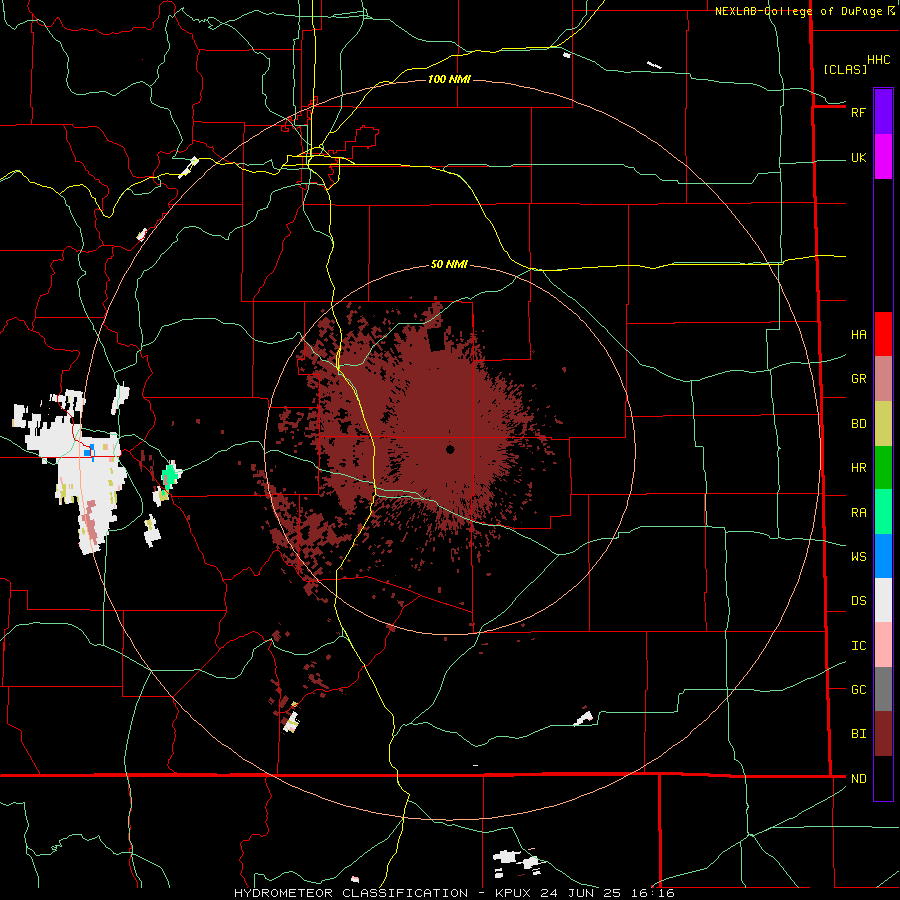Click the RA light green swatch
This screenshot has height=900, width=900.
883,512
